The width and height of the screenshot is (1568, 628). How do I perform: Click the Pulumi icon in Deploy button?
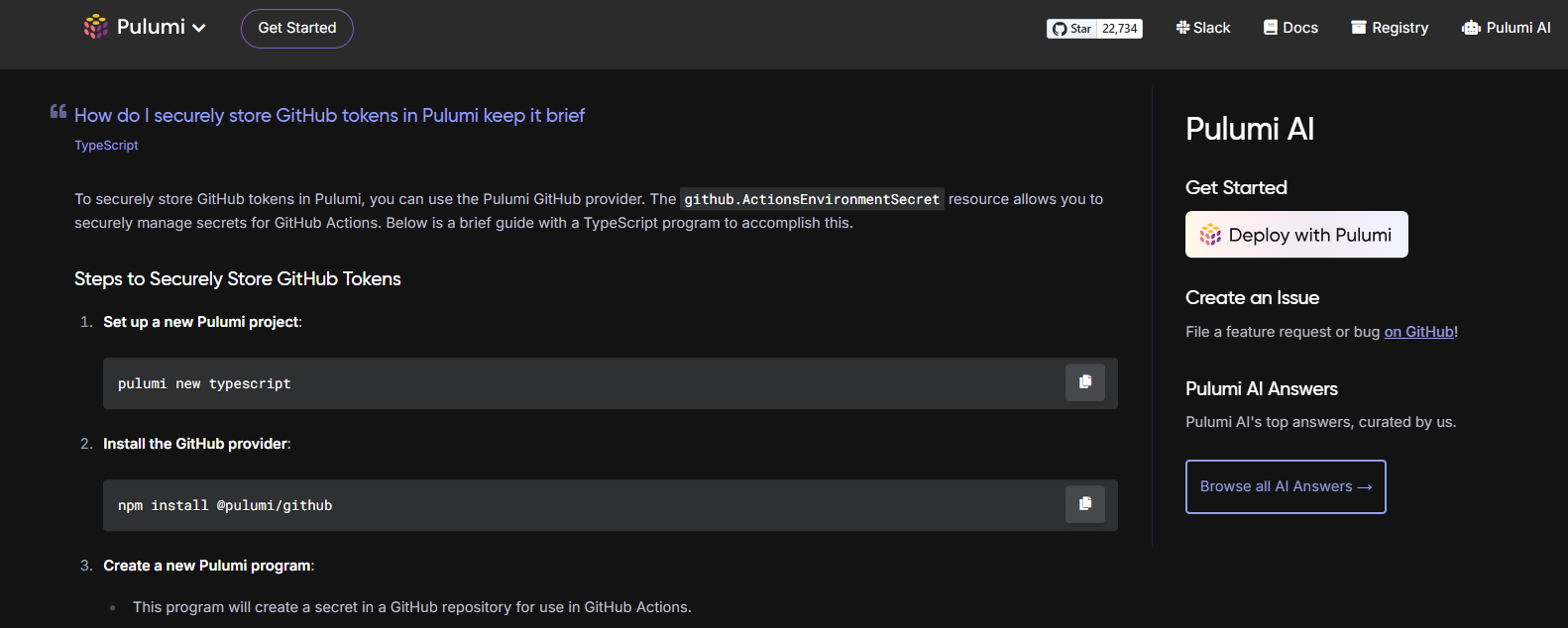1210,235
